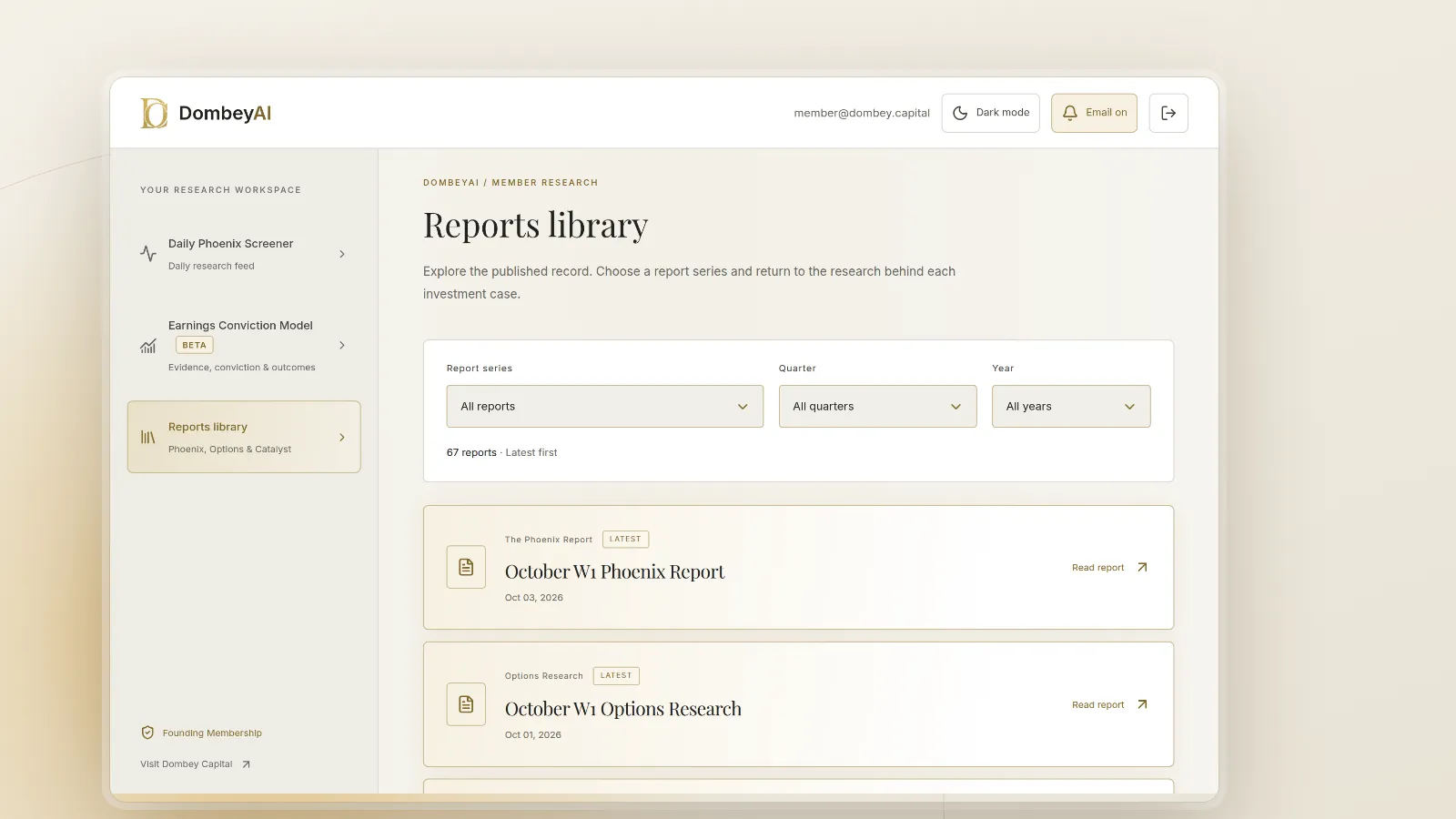Image resolution: width=1456 pixels, height=819 pixels.
Task: Click the member@dombey.capital email text
Action: pos(862,113)
